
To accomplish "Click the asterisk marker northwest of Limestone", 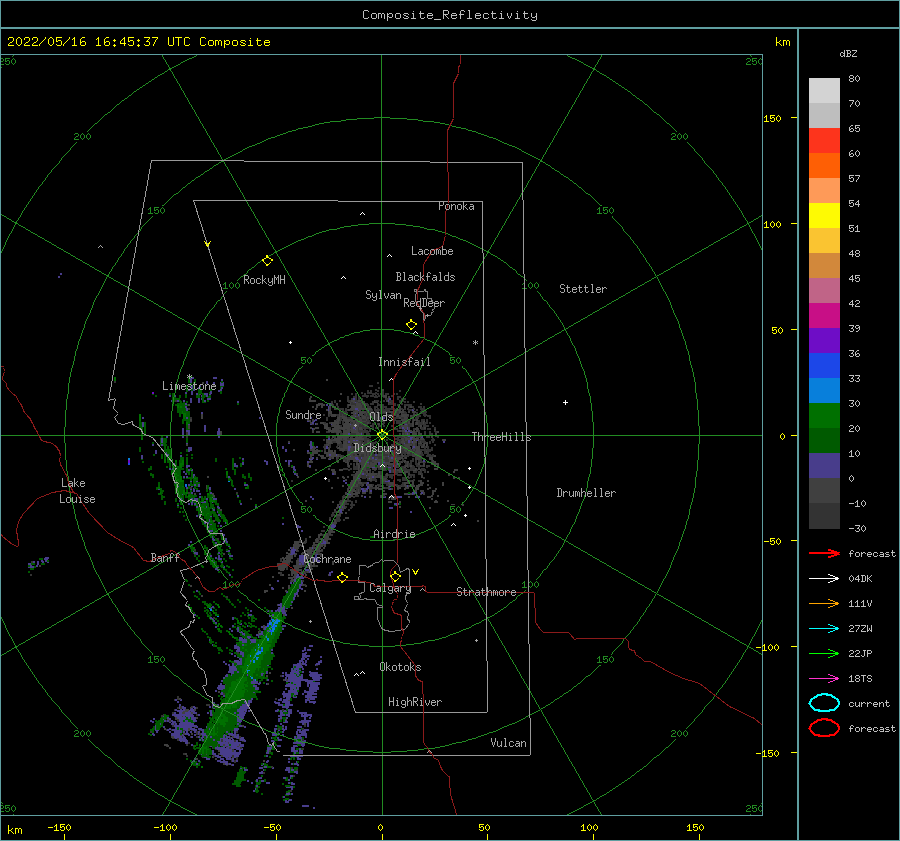I will pos(189,378).
